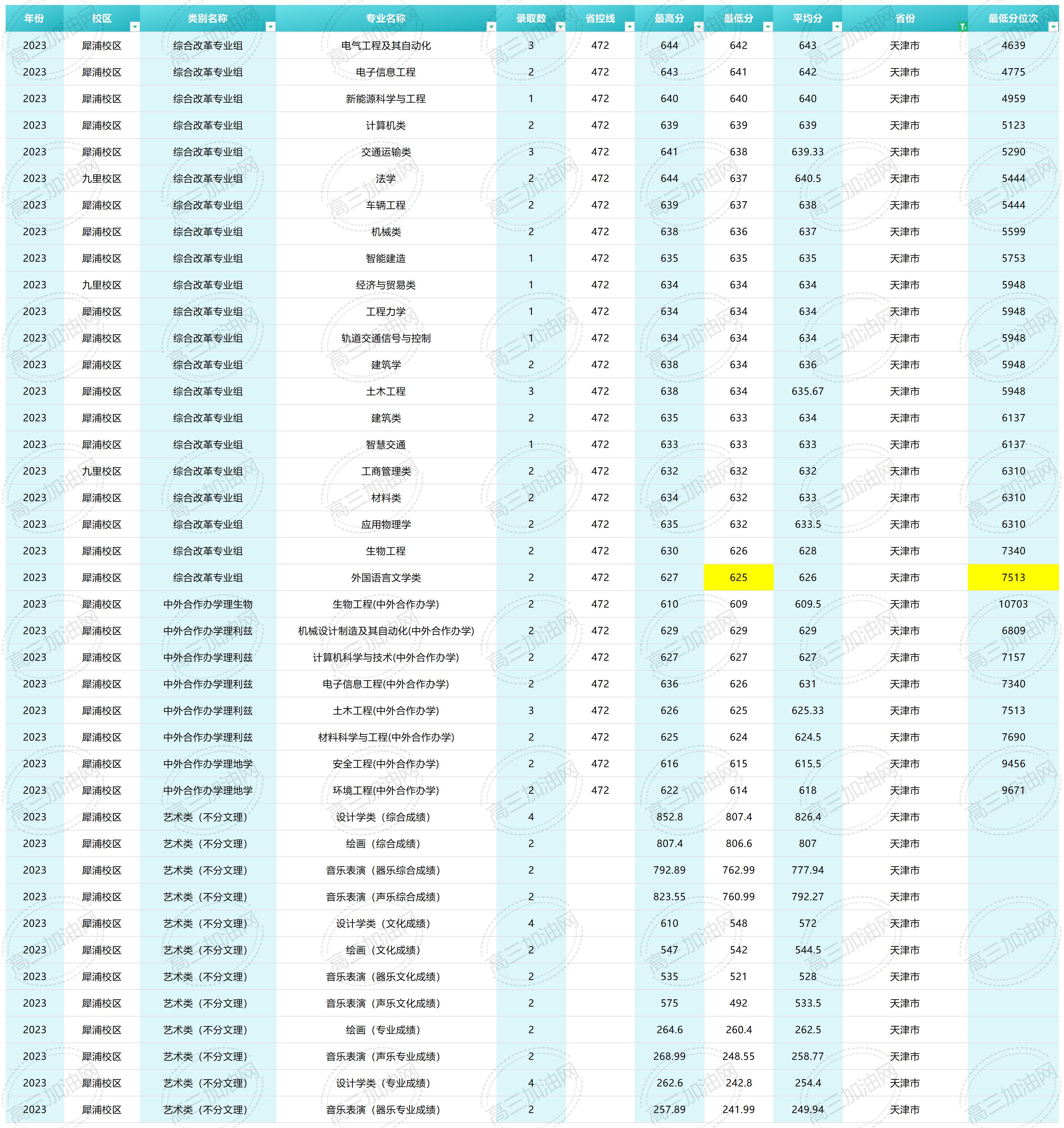
Task: Select the rank cell 6809
Action: tap(1013, 631)
